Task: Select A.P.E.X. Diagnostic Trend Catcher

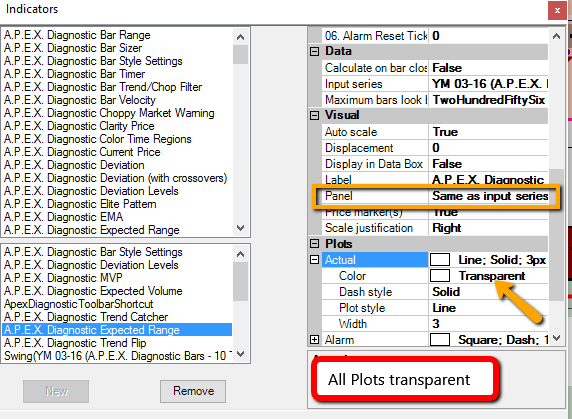Action: point(86,317)
